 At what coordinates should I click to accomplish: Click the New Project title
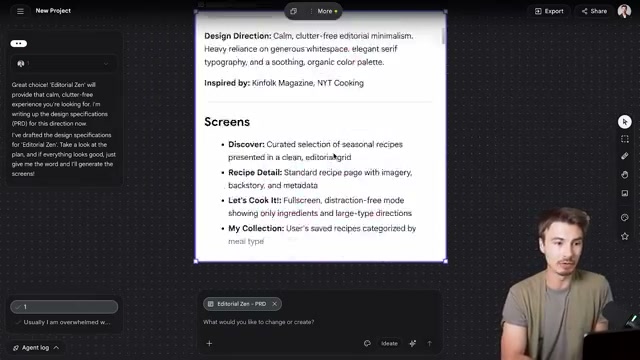pos(53,11)
